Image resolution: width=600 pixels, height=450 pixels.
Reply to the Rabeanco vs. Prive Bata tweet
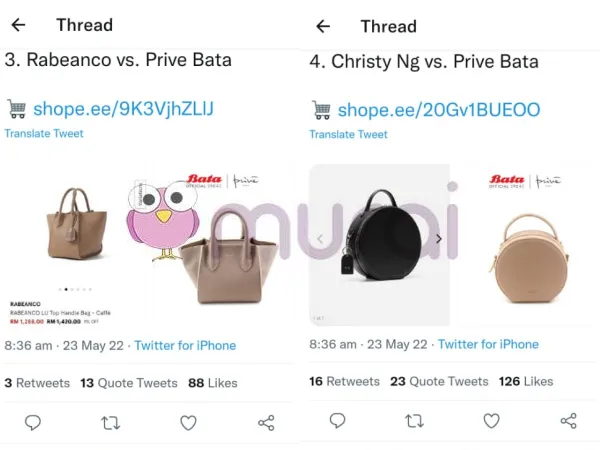pyautogui.click(x=33, y=422)
